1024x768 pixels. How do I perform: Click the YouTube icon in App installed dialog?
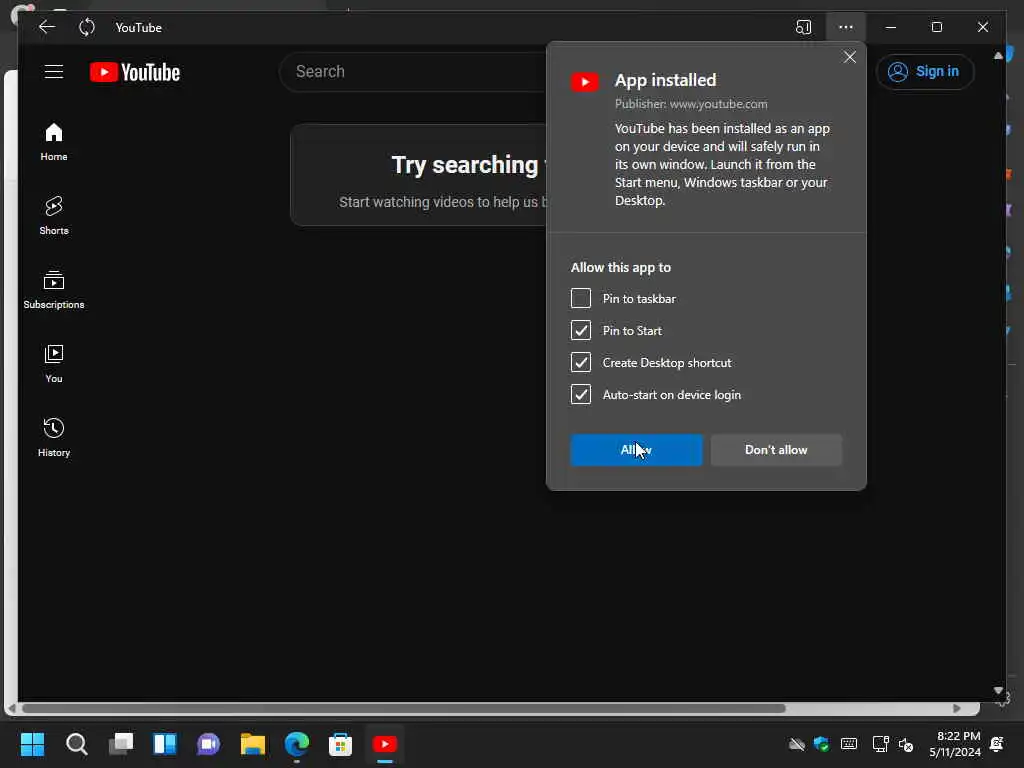pyautogui.click(x=584, y=82)
